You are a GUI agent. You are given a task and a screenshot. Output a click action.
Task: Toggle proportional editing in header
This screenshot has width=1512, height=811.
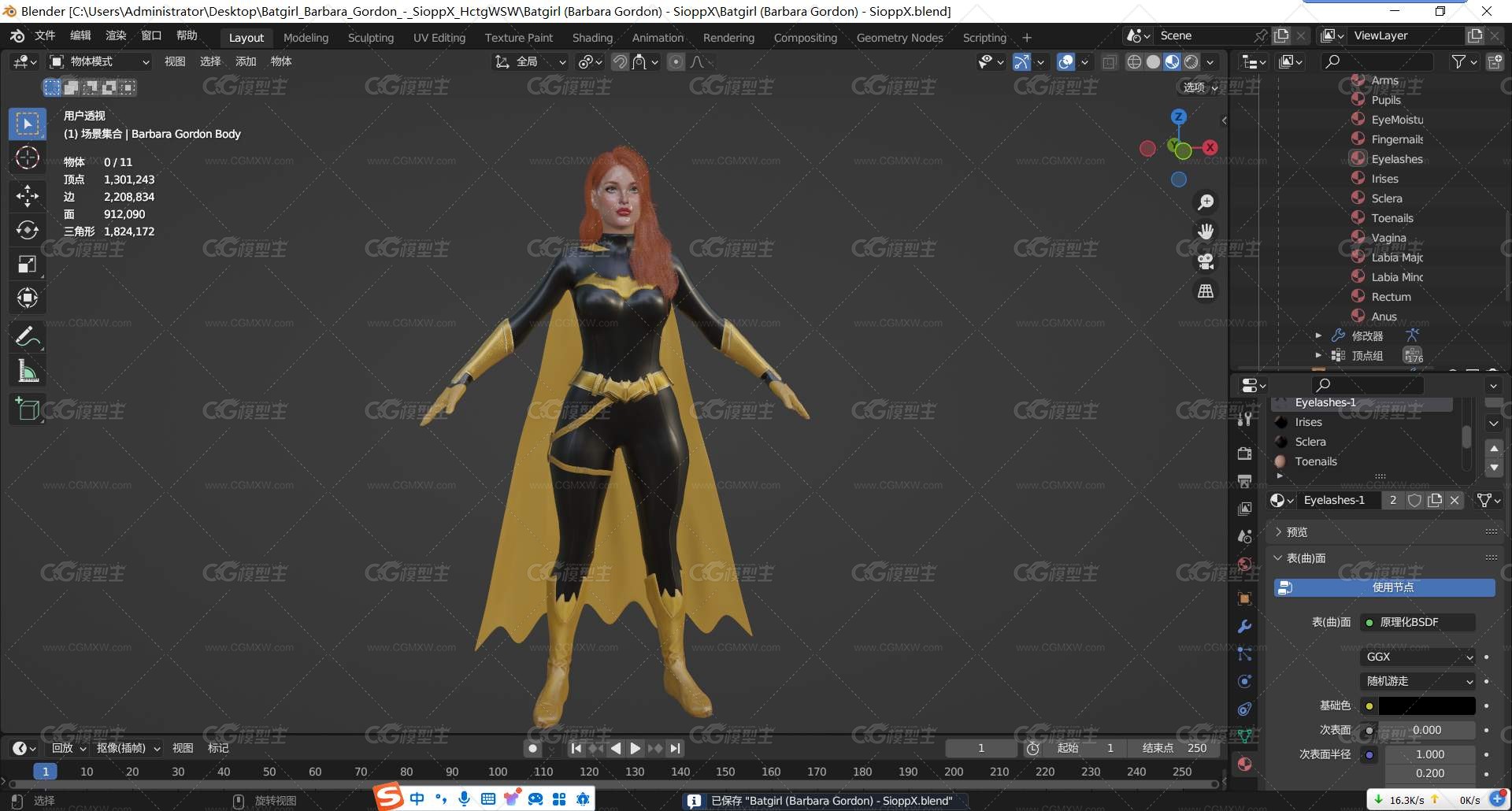pos(676,61)
